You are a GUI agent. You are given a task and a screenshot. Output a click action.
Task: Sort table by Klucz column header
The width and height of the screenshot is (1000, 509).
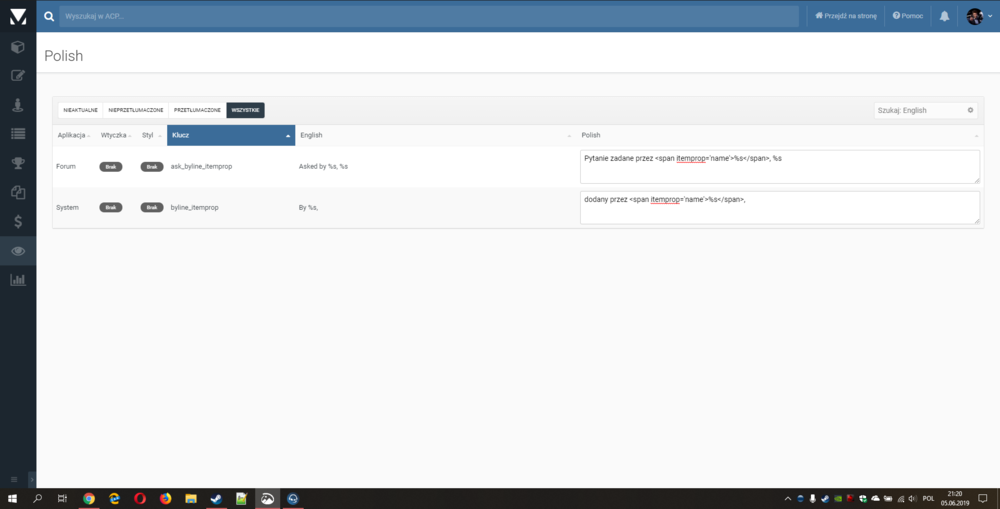(x=231, y=135)
